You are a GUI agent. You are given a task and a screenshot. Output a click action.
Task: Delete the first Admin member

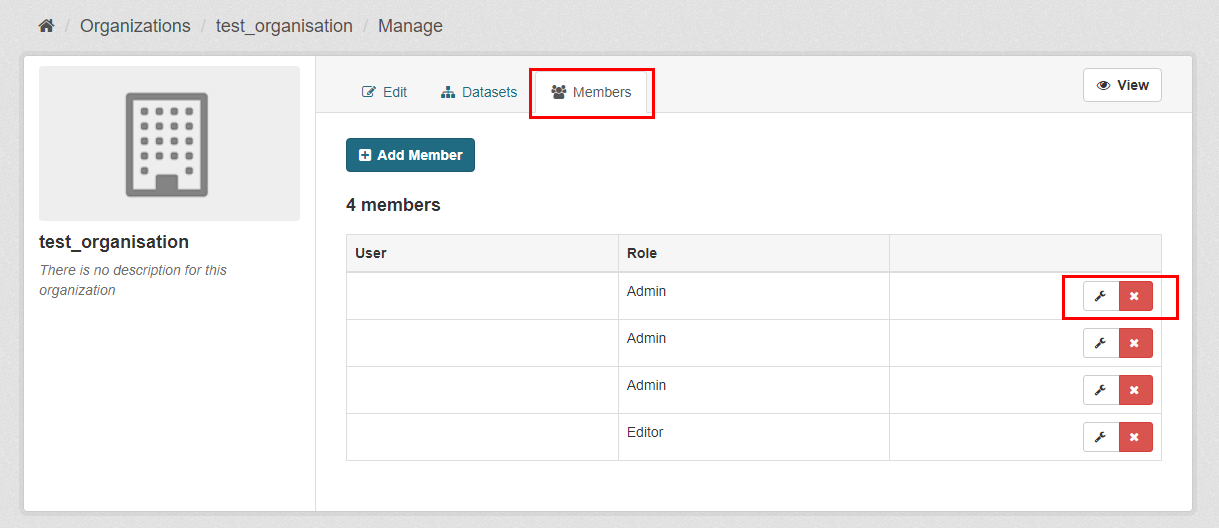[1135, 296]
